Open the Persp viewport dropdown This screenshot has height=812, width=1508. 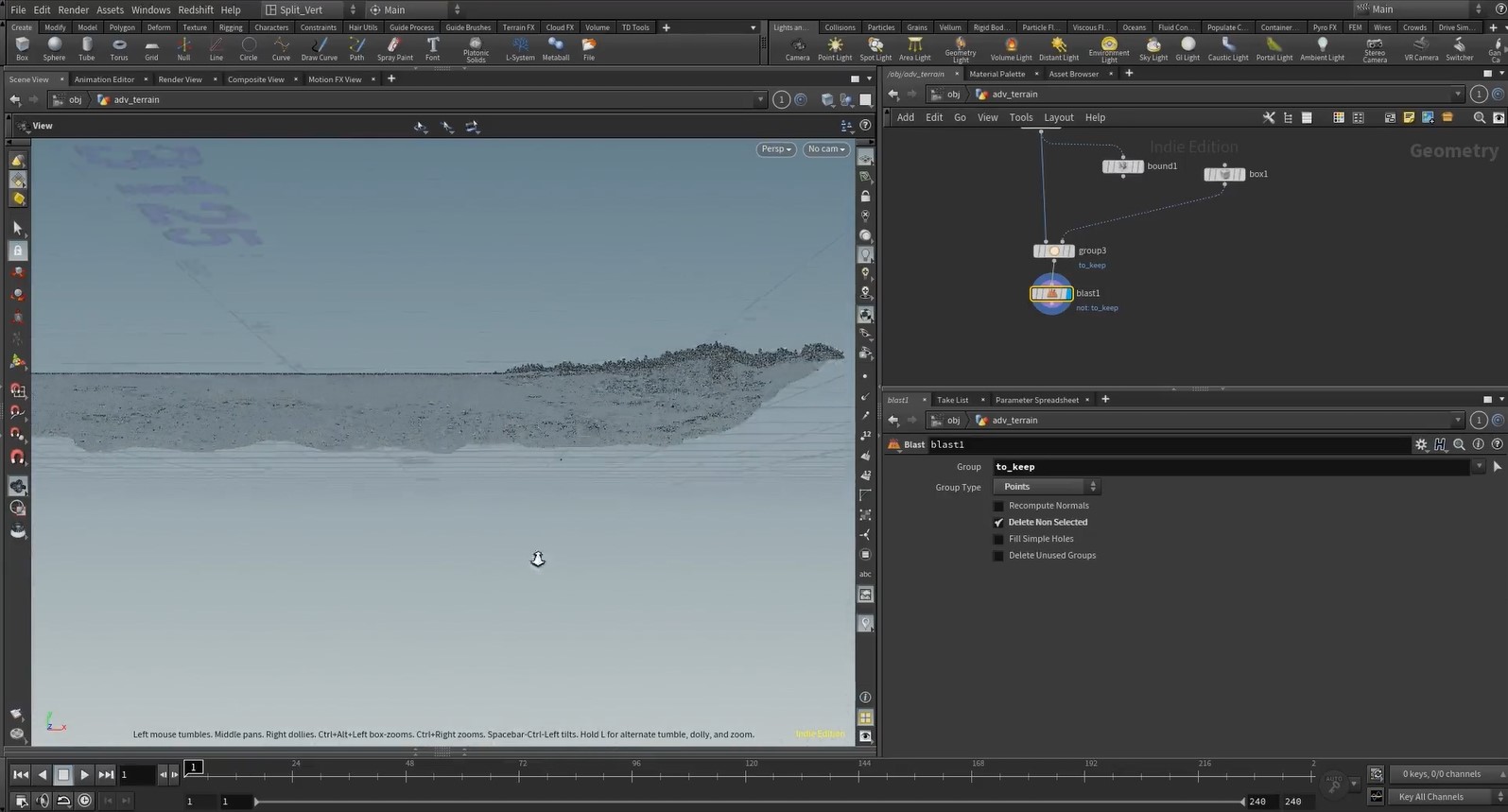pos(775,149)
